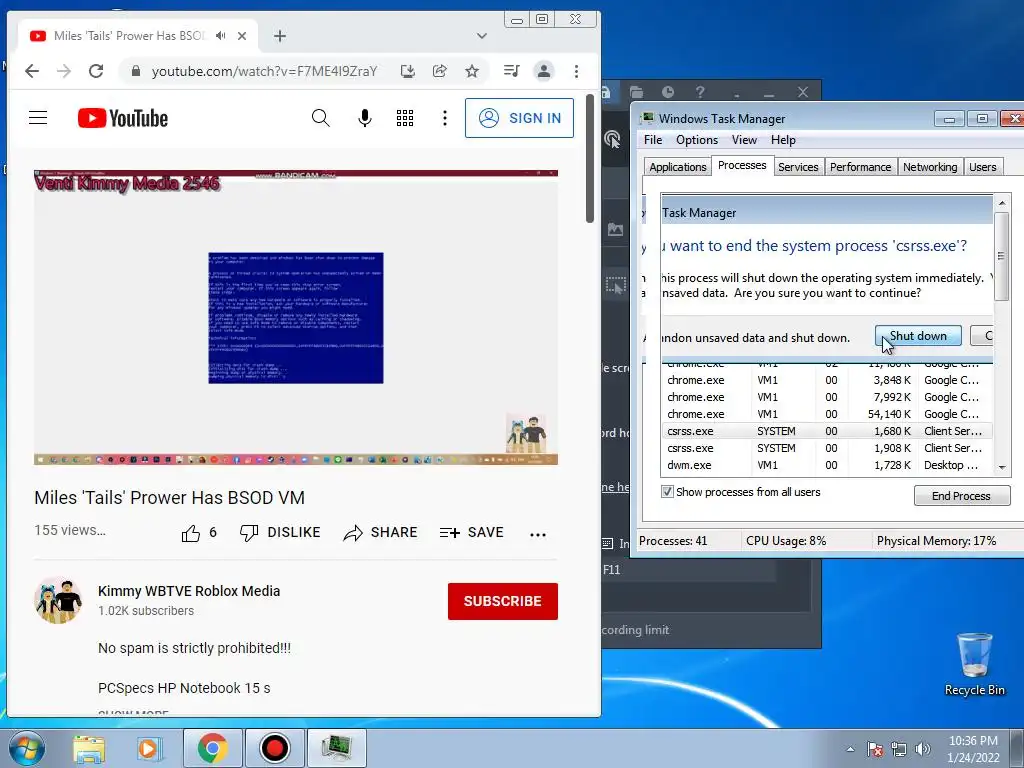This screenshot has height=768, width=1024.
Task: Switch to the Applications tab
Action: (677, 167)
